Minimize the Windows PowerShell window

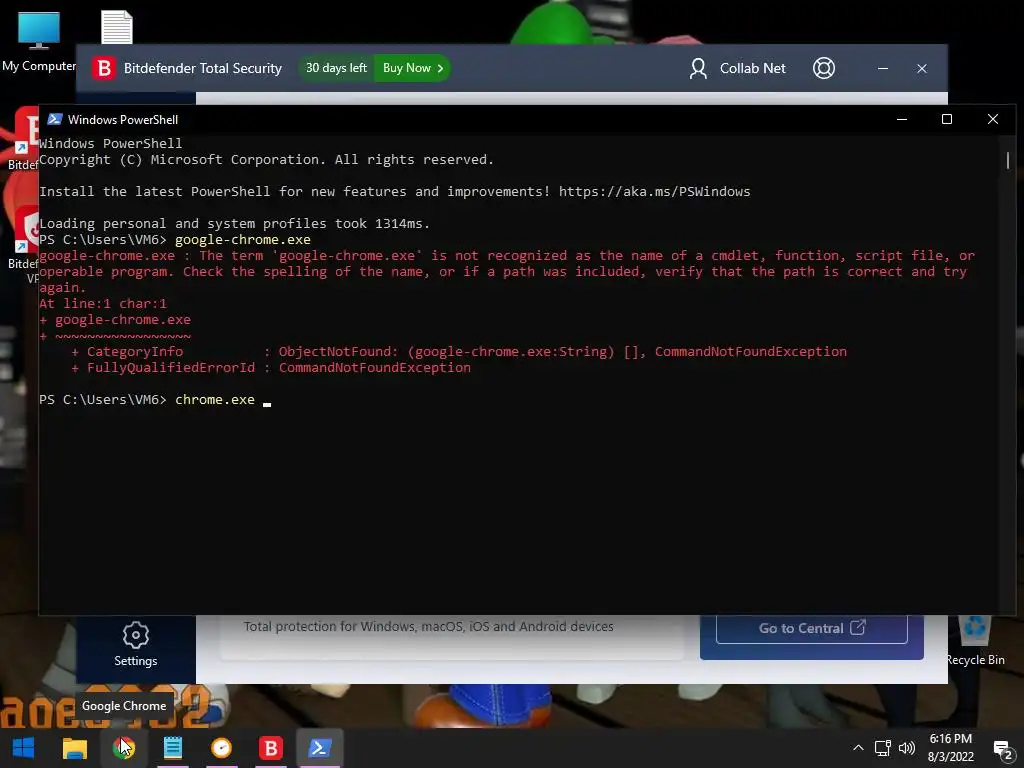[x=902, y=119]
